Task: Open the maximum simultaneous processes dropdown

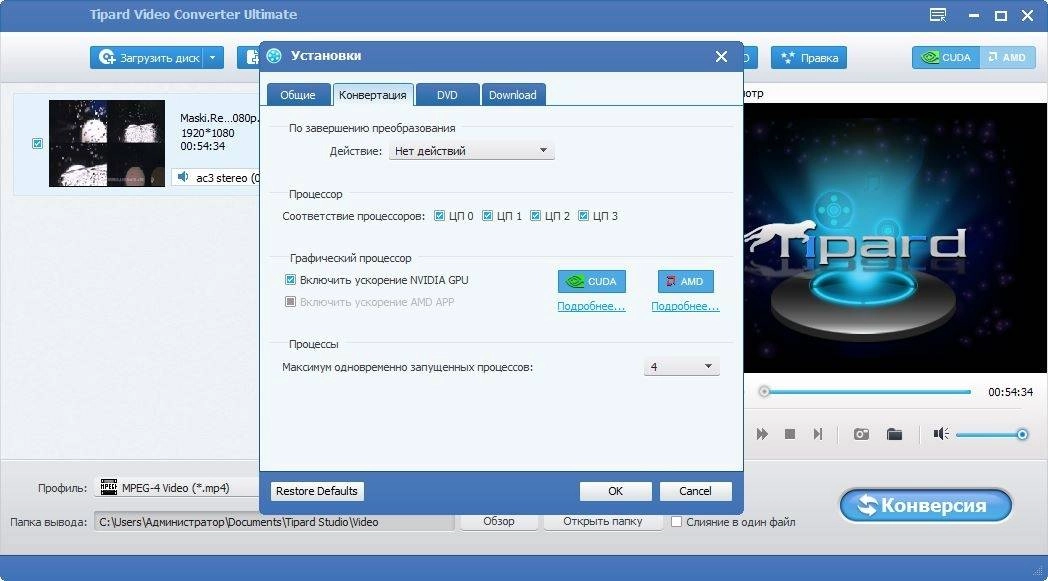Action: [681, 366]
